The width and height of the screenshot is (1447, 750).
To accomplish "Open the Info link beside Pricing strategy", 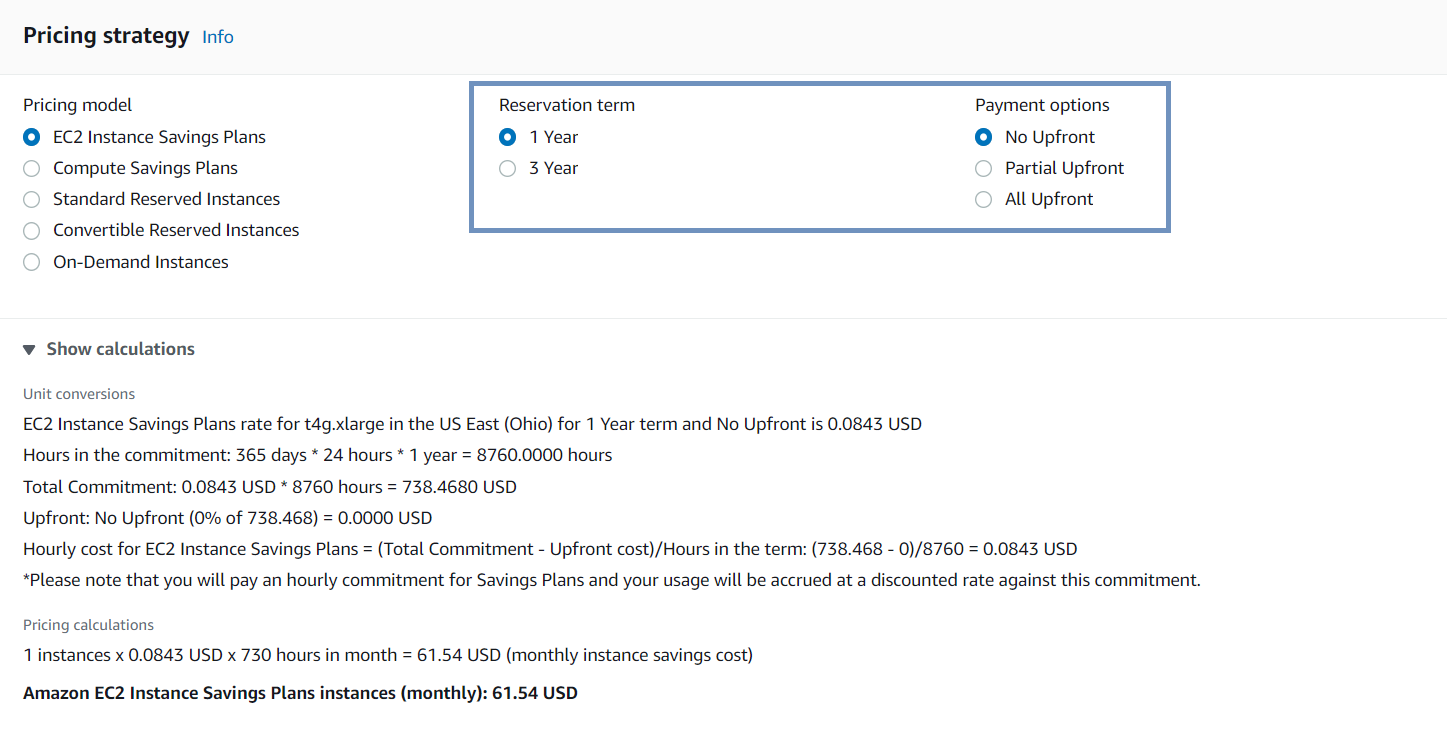I will coord(218,37).
